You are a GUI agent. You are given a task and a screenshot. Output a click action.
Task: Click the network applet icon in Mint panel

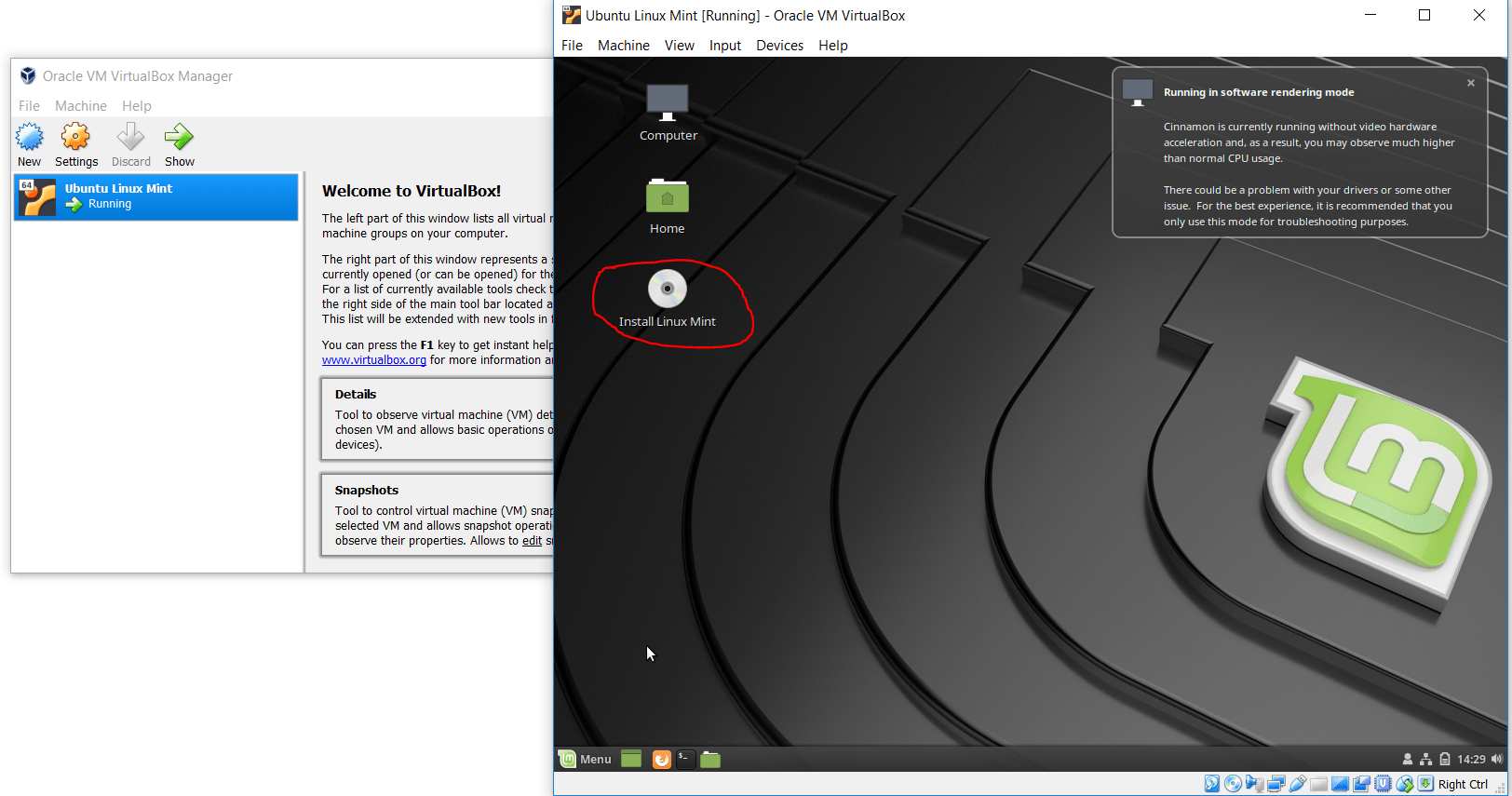coord(1425,759)
